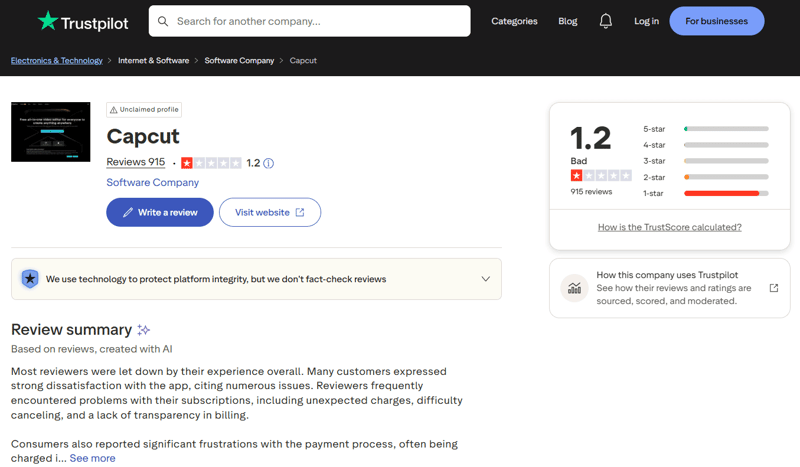Click the shield star integrity icon
Image resolution: width=800 pixels, height=467 pixels.
[x=30, y=279]
